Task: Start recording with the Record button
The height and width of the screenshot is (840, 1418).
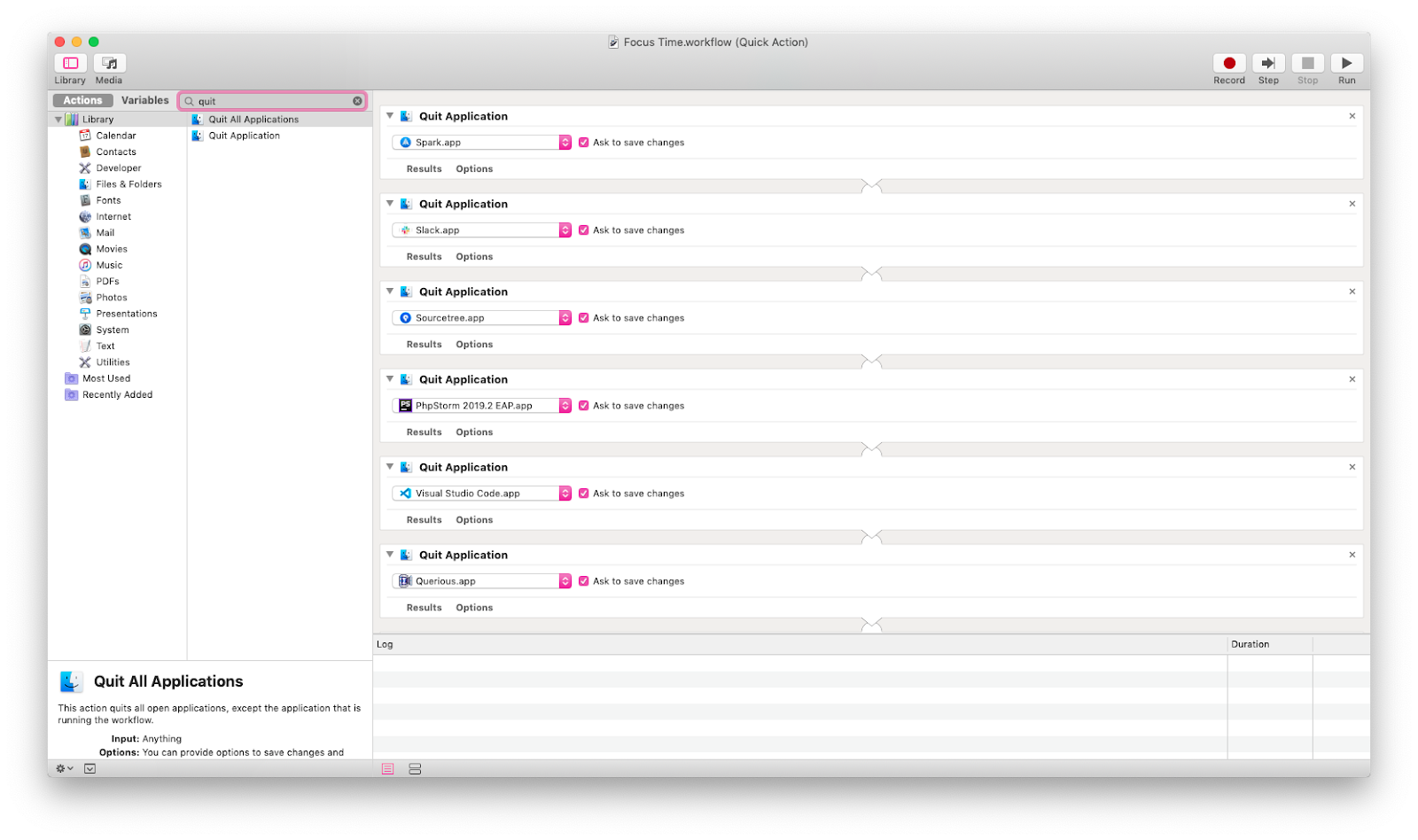Action: pyautogui.click(x=1229, y=63)
